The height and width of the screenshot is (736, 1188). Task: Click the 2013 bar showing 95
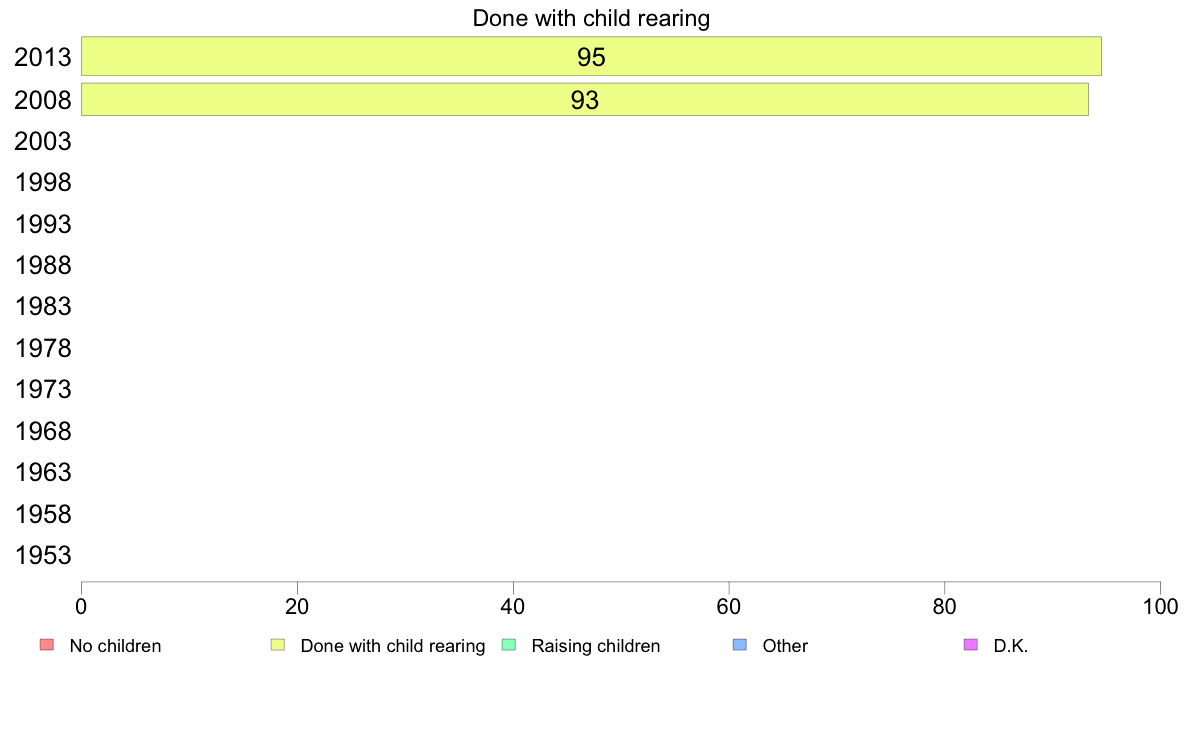[x=591, y=56]
